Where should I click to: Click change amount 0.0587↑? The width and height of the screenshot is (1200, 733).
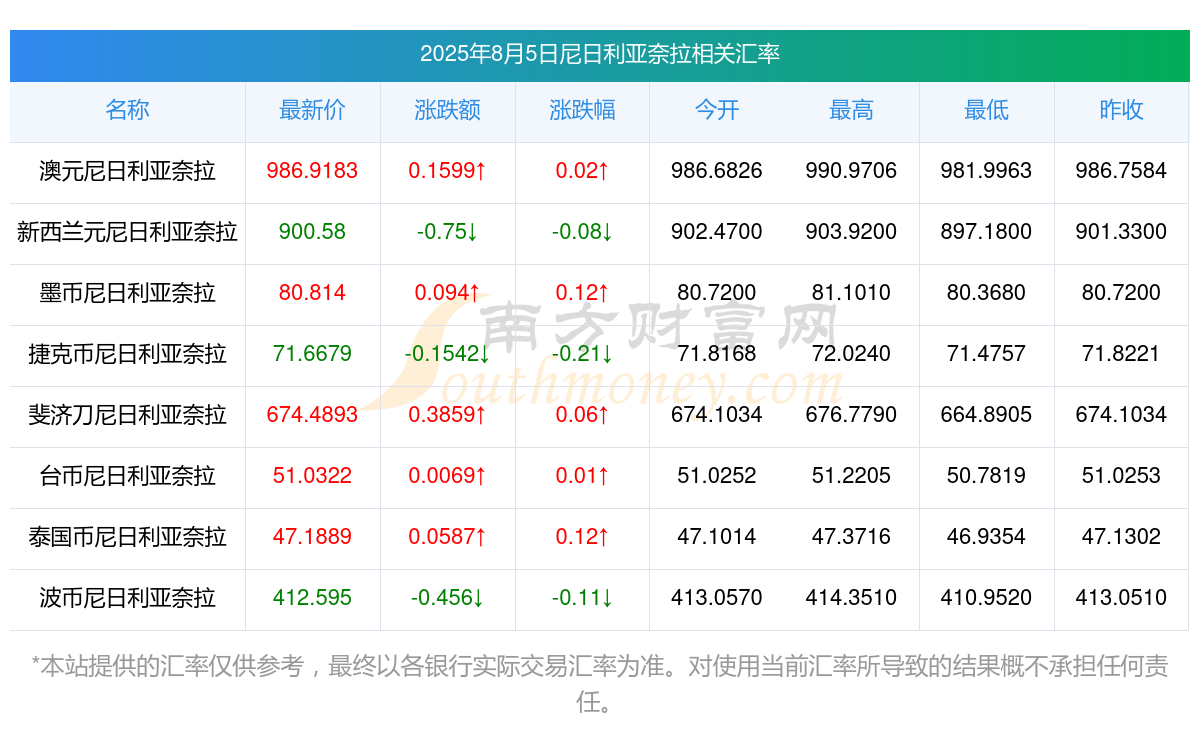coord(447,537)
